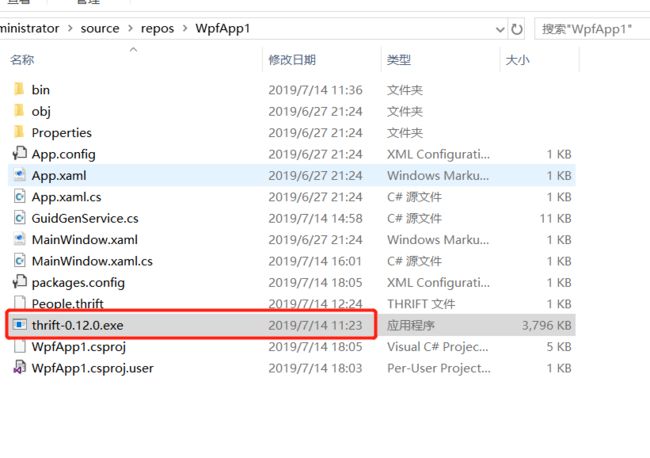This screenshot has height=458, width=650.
Task: Click the Per-User Project... type cell
Action: coord(439,368)
